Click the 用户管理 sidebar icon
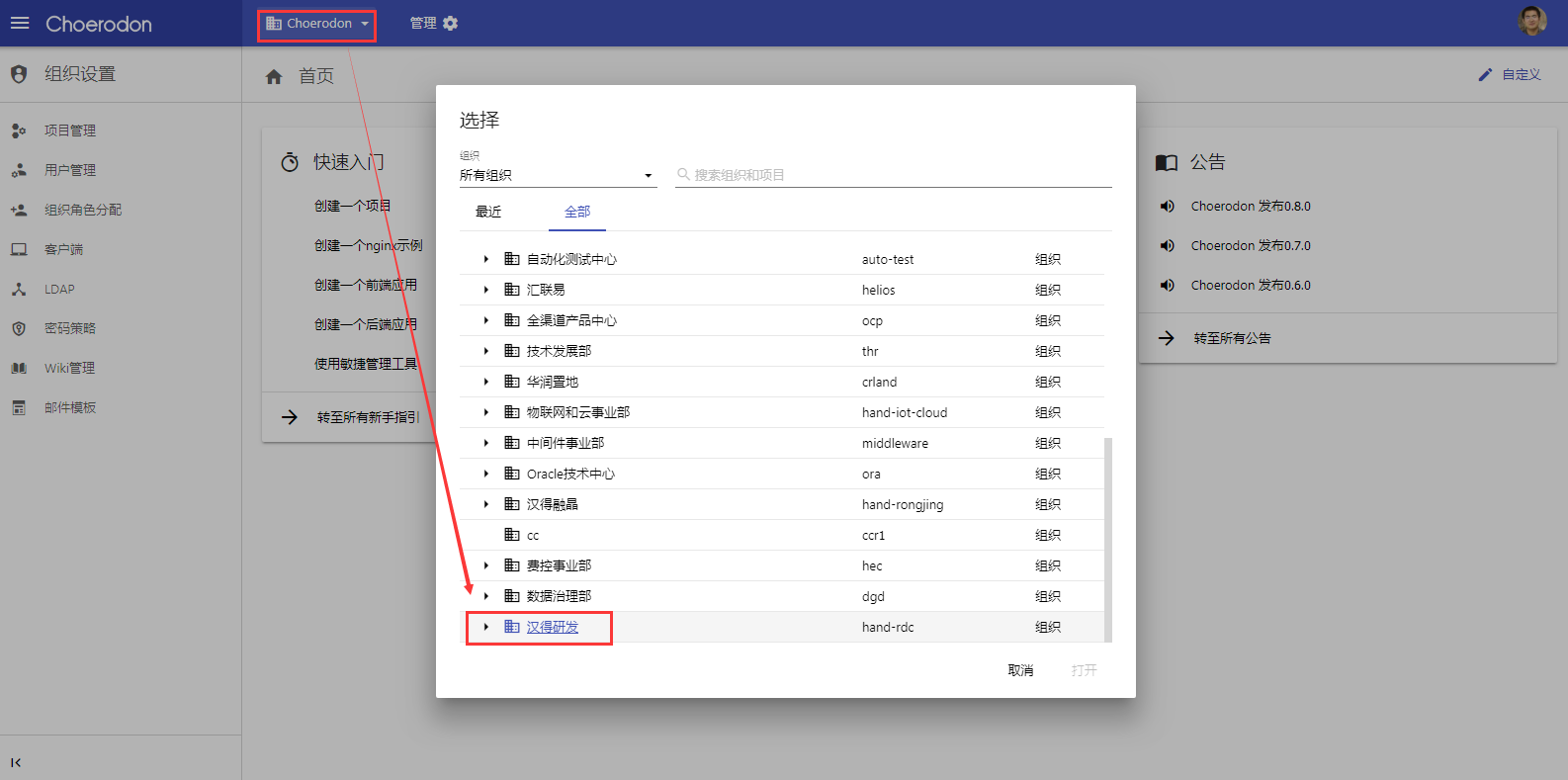The image size is (1568, 780). pos(19,170)
